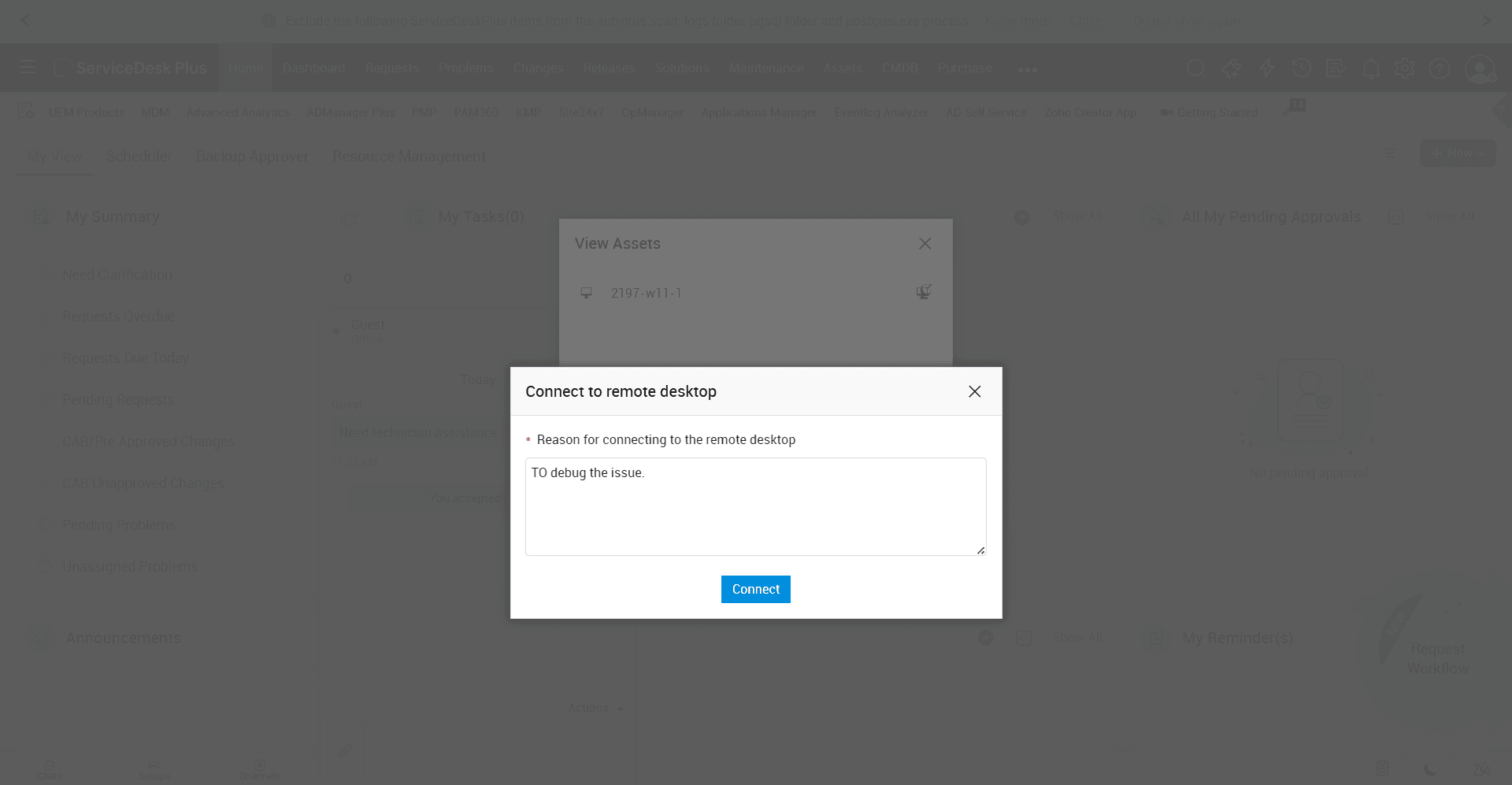Switch to the Resource Management tab
1512x785 pixels.
pyautogui.click(x=409, y=157)
